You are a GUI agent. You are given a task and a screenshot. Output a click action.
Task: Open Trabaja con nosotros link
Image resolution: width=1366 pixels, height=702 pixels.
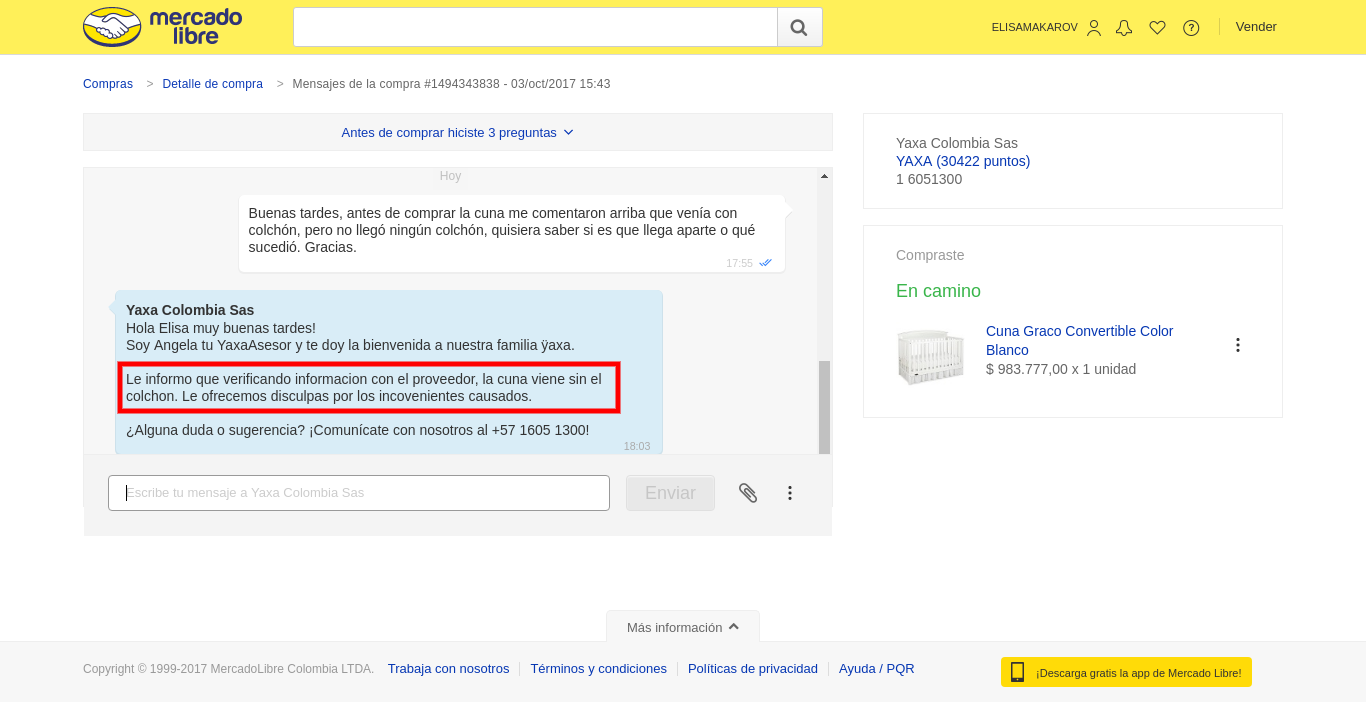point(448,669)
